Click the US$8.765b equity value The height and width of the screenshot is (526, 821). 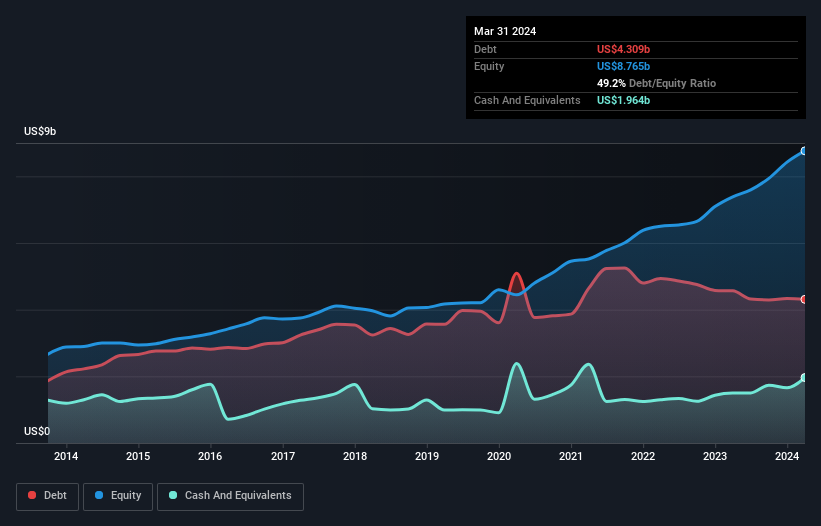(x=623, y=66)
